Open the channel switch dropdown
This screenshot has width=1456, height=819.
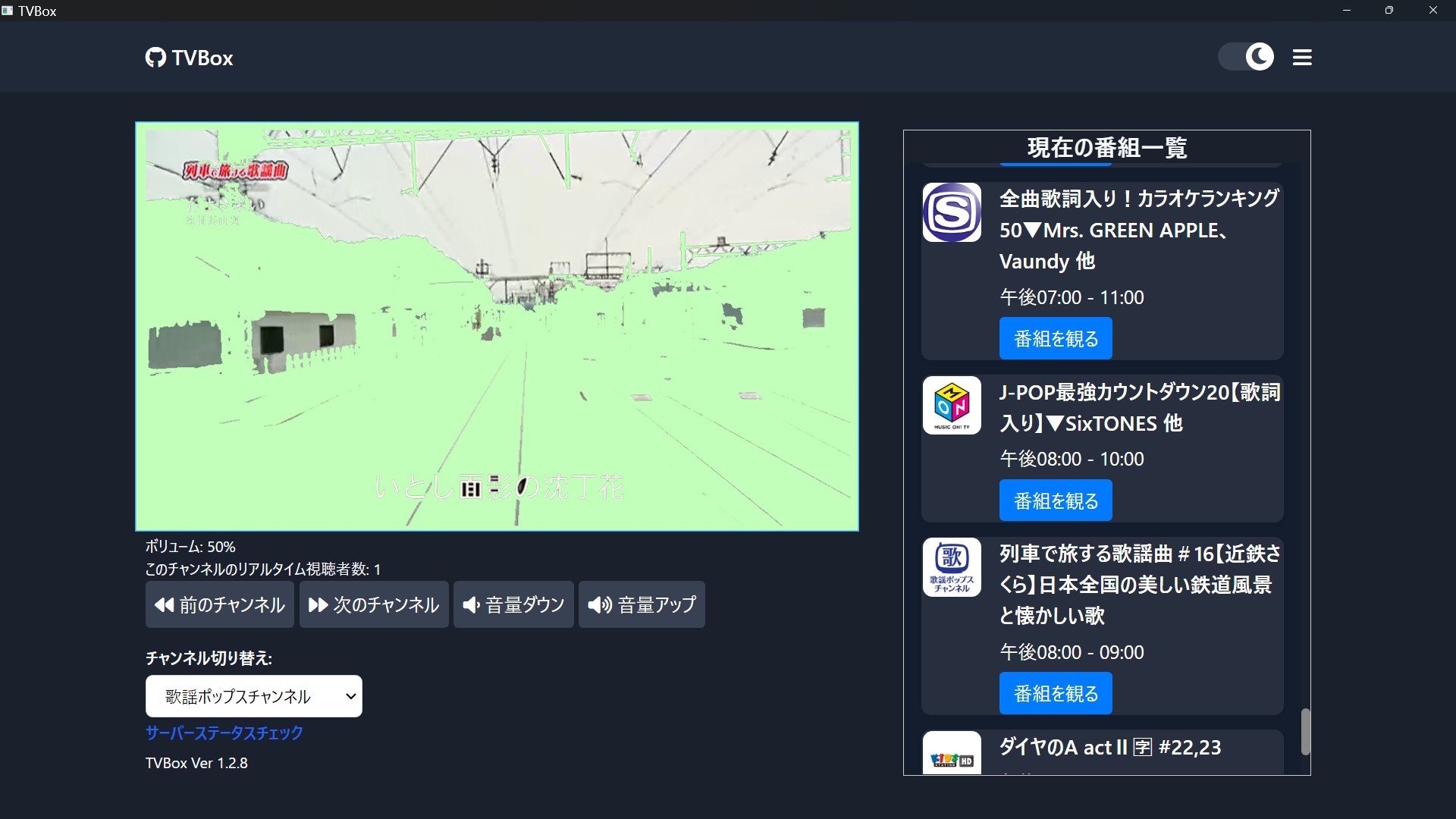[x=253, y=695]
